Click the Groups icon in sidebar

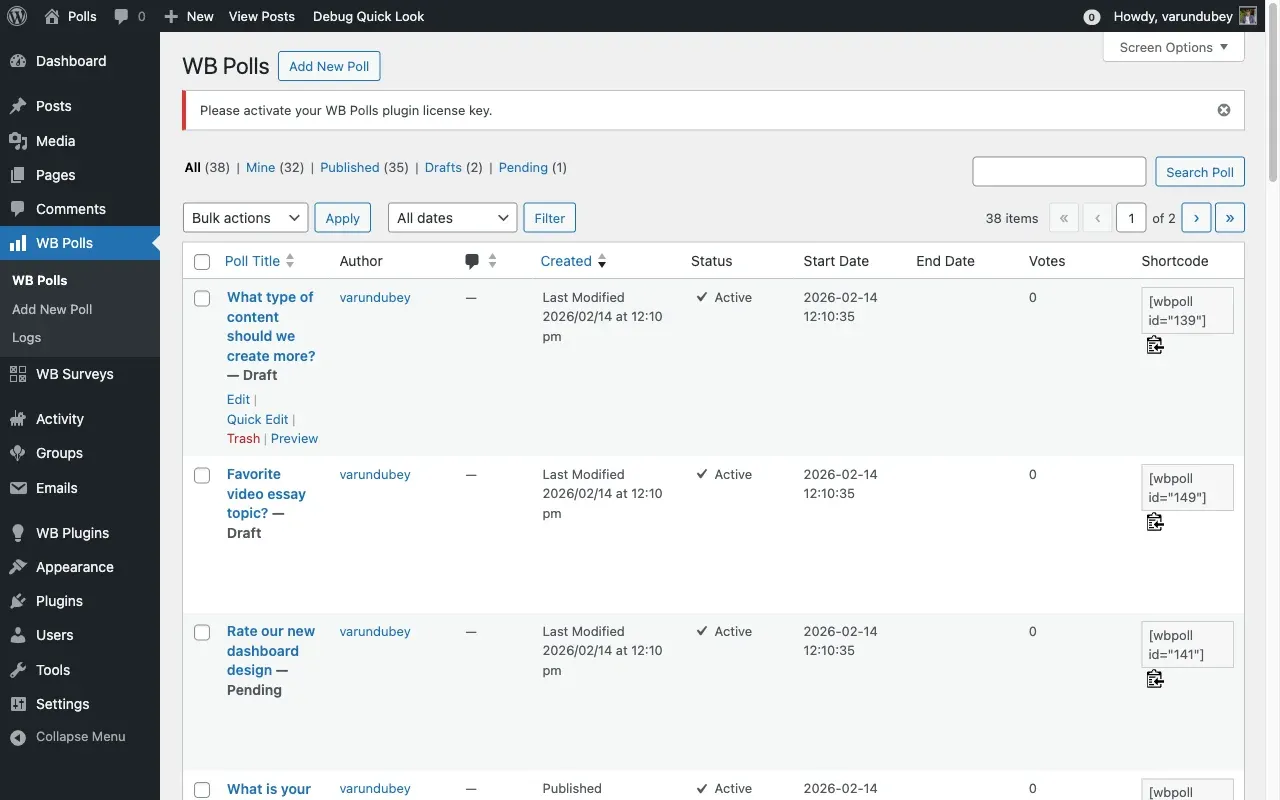point(18,453)
